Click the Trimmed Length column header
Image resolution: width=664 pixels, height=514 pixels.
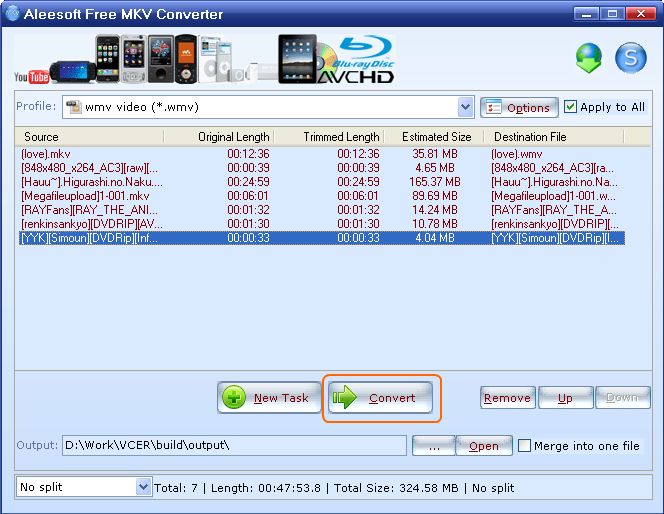click(329, 137)
